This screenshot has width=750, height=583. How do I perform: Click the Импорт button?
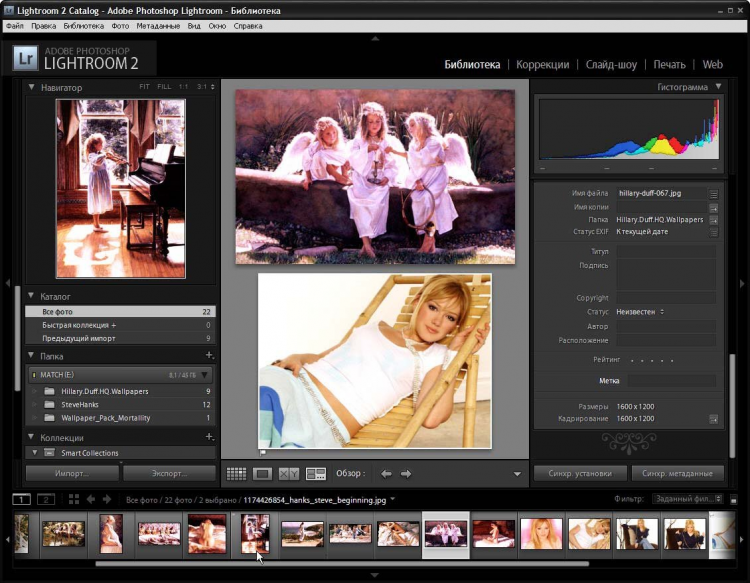(71, 473)
